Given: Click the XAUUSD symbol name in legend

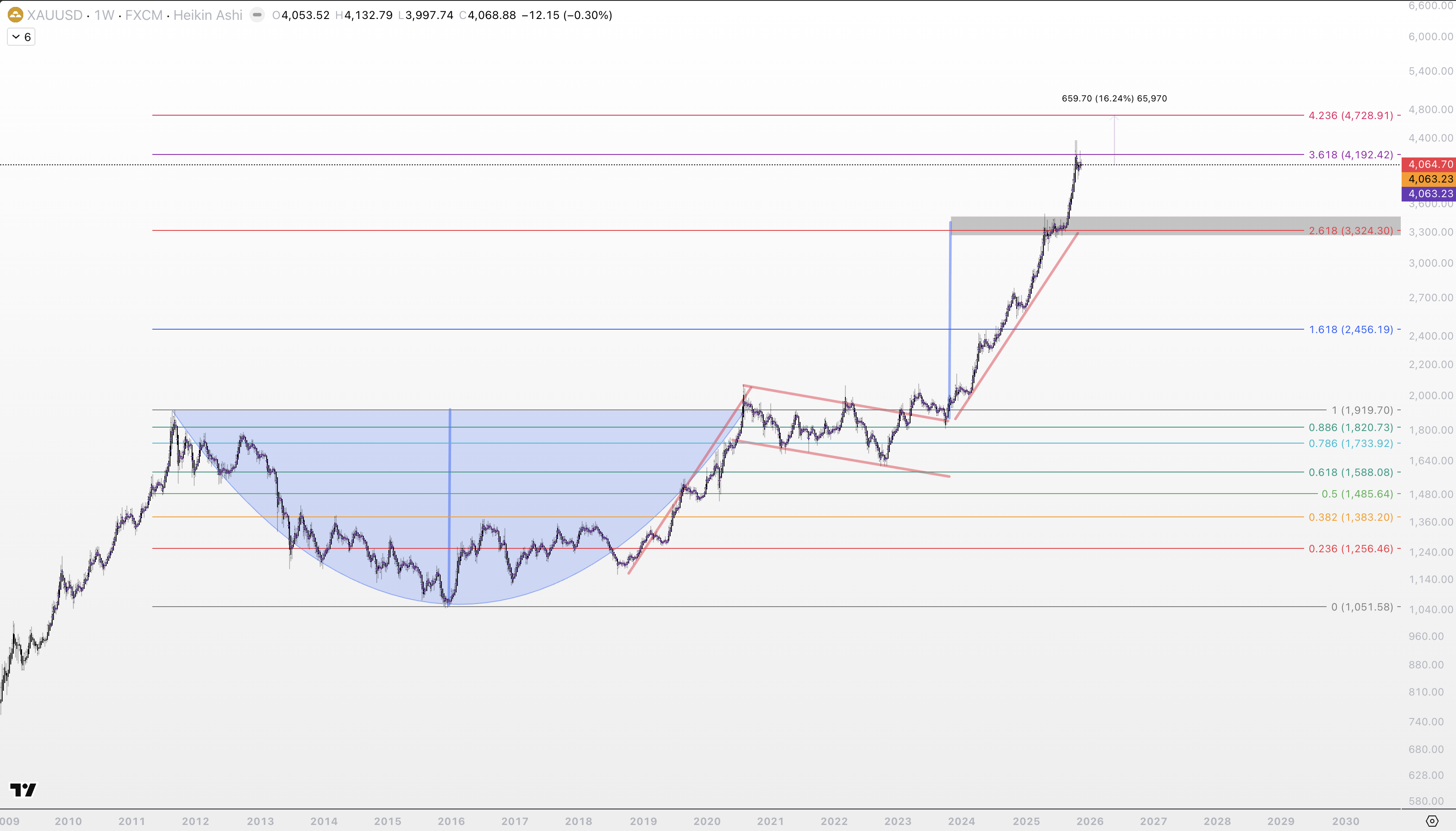Looking at the screenshot, I should coord(55,15).
